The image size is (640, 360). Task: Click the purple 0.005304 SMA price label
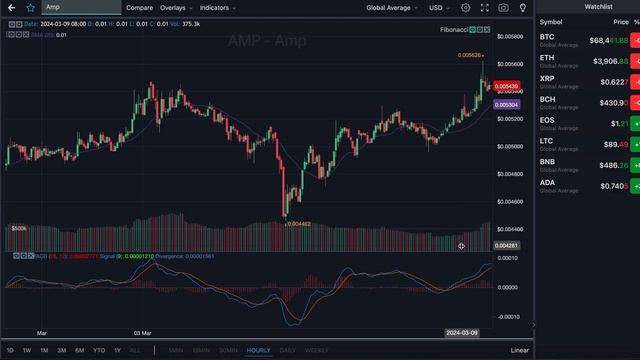506,105
